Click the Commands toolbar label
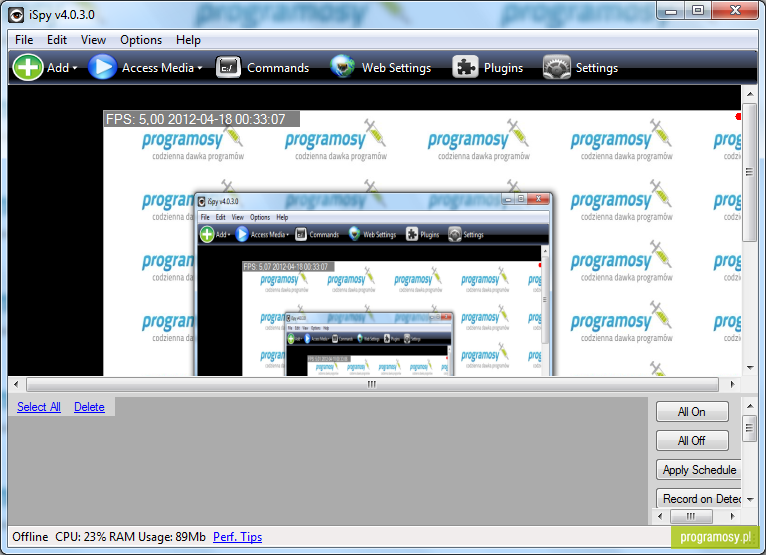The width and height of the screenshot is (766, 555). tap(278, 68)
